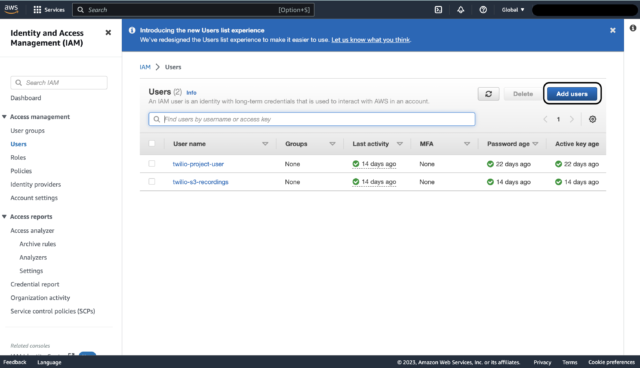640x368 pixels.
Task: Select checkbox for twilio-s3-recordings
Action: click(x=152, y=182)
